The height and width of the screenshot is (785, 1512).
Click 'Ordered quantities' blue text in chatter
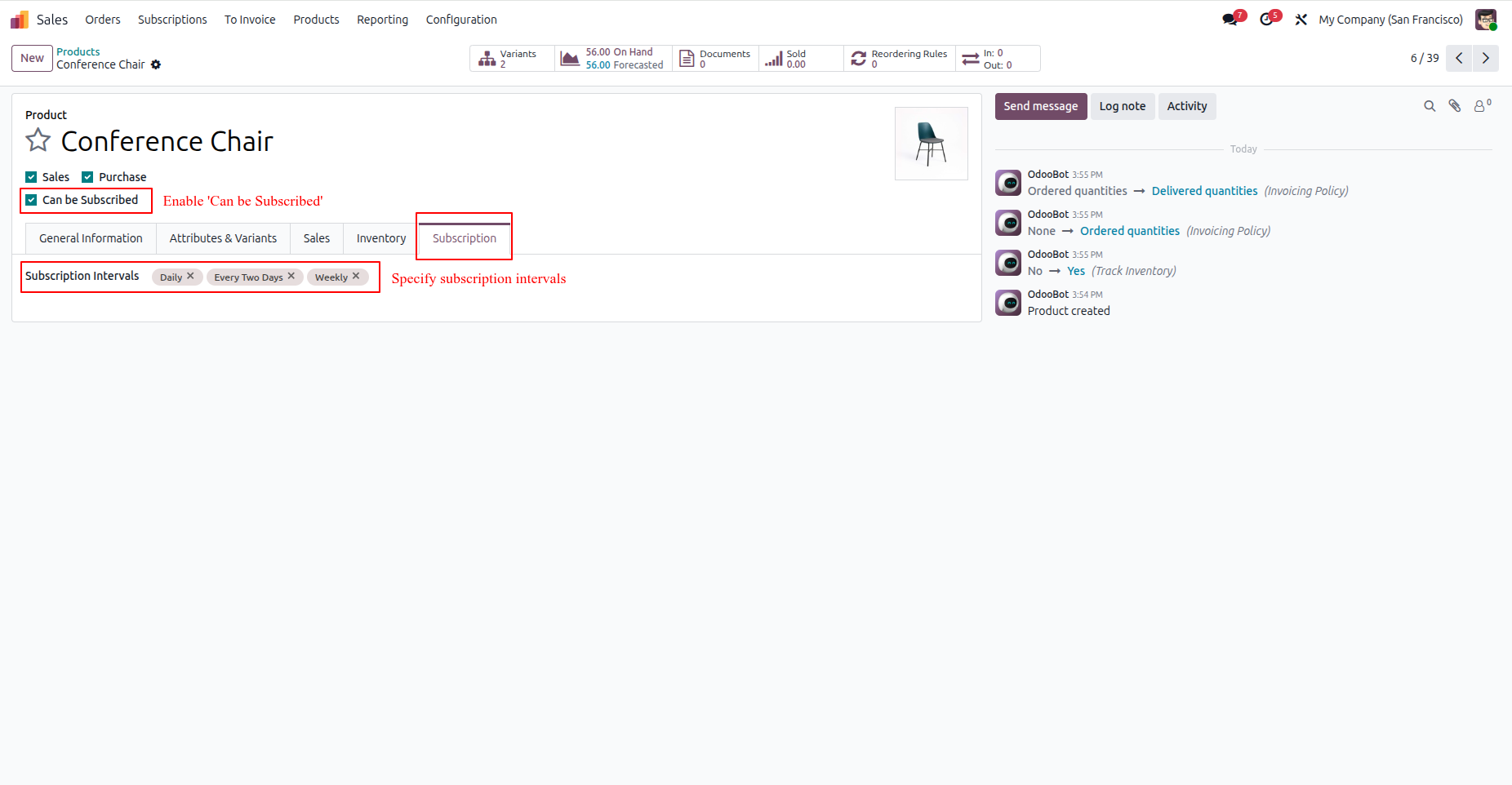[x=1130, y=231]
